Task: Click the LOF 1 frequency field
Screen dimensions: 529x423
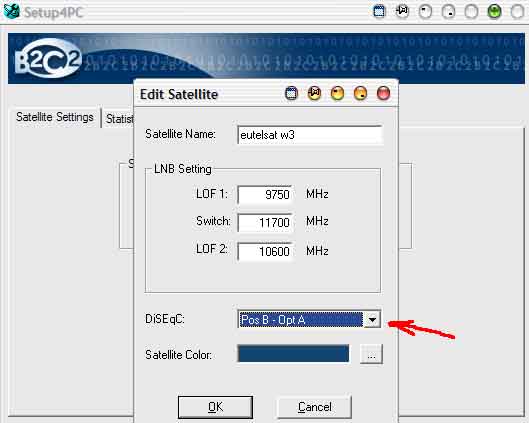Action: click(265, 195)
